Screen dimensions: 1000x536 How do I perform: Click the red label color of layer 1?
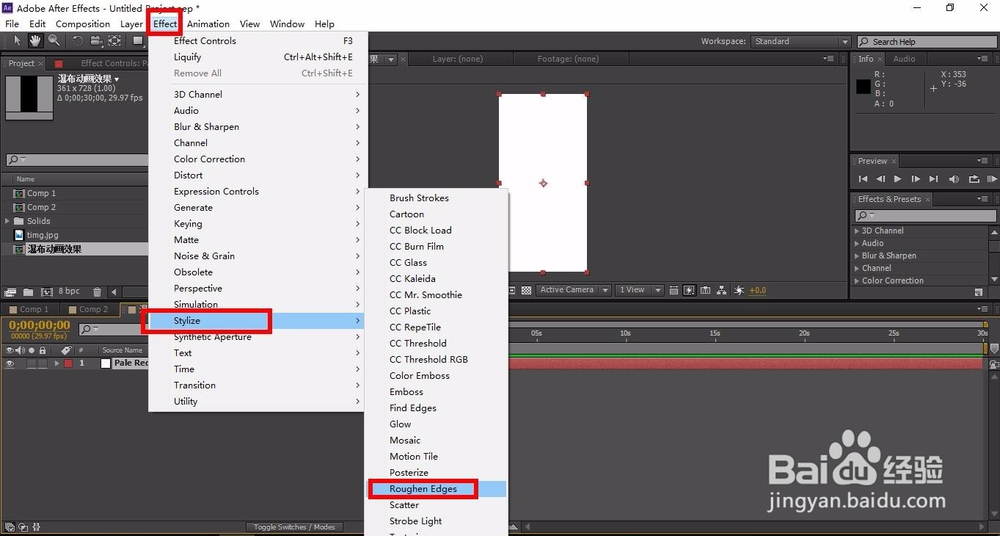68,364
